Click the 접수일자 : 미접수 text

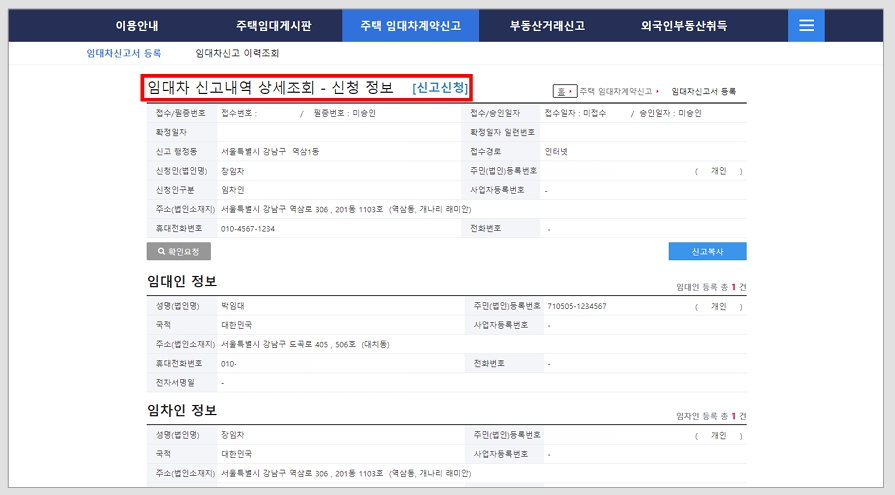pos(575,113)
